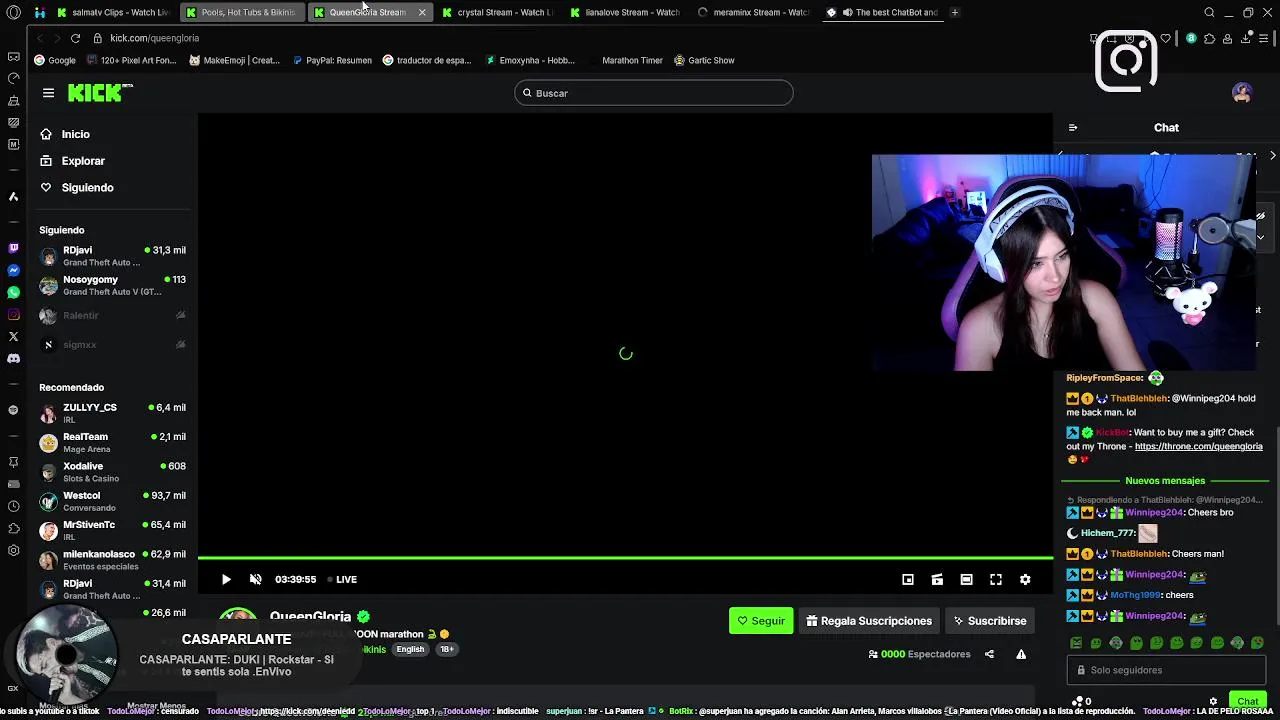Switch to crystal Stream tab
The width and height of the screenshot is (1280, 720).
click(x=497, y=12)
